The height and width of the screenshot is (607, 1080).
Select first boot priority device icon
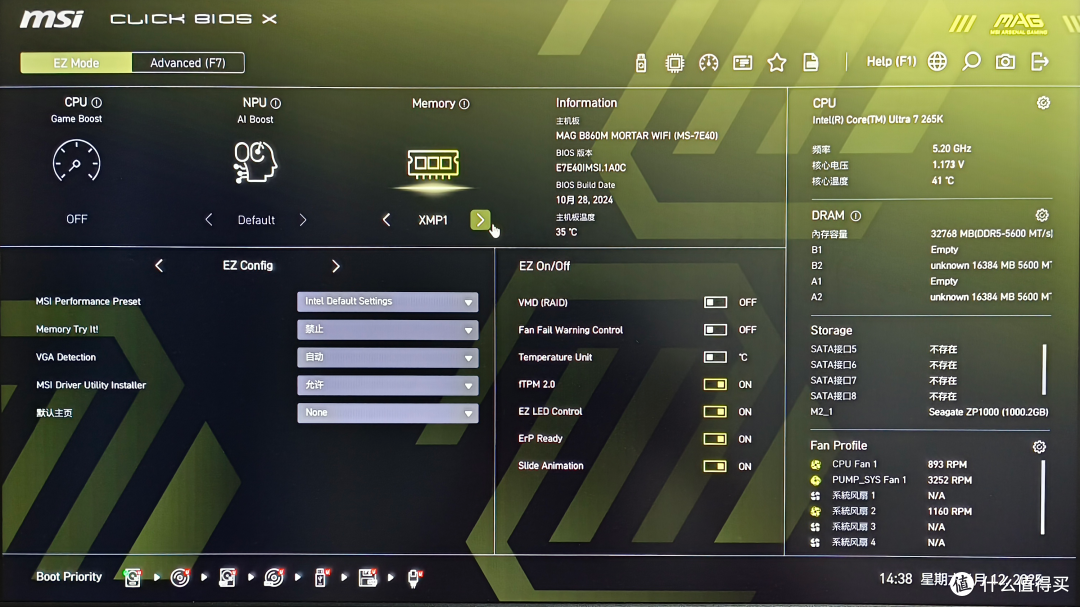[x=132, y=577]
